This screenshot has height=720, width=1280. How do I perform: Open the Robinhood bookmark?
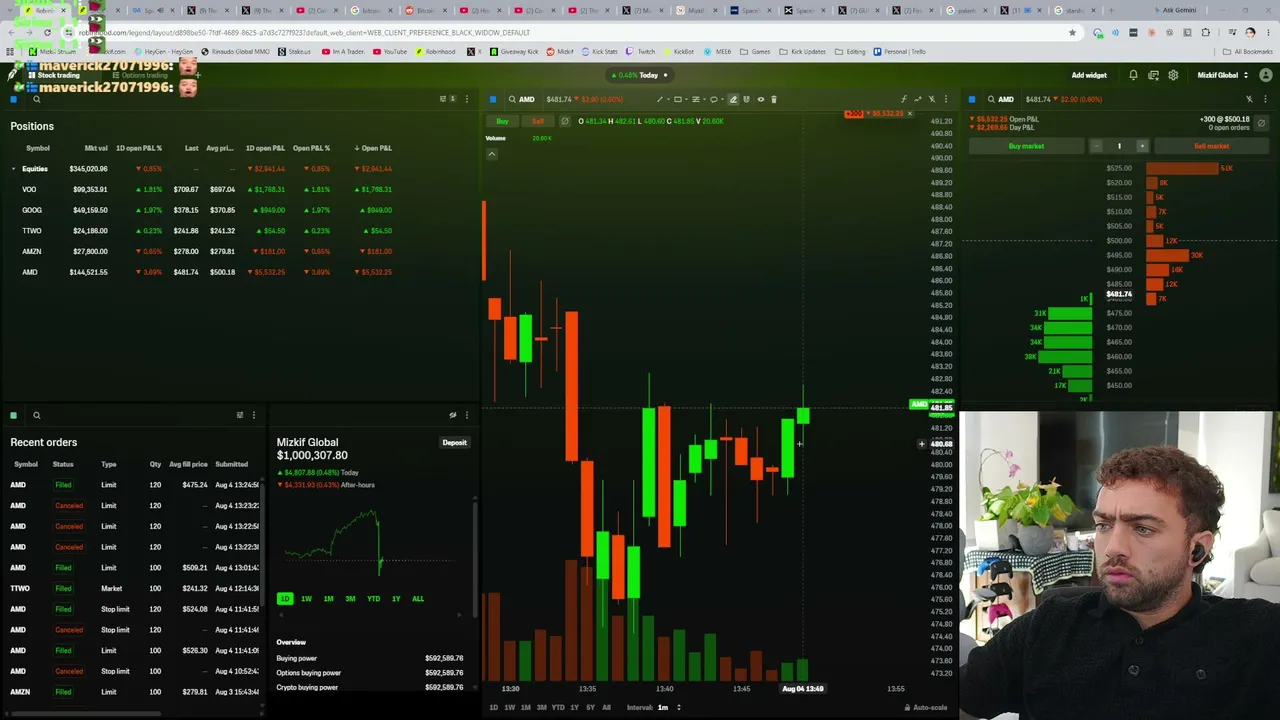coord(435,51)
